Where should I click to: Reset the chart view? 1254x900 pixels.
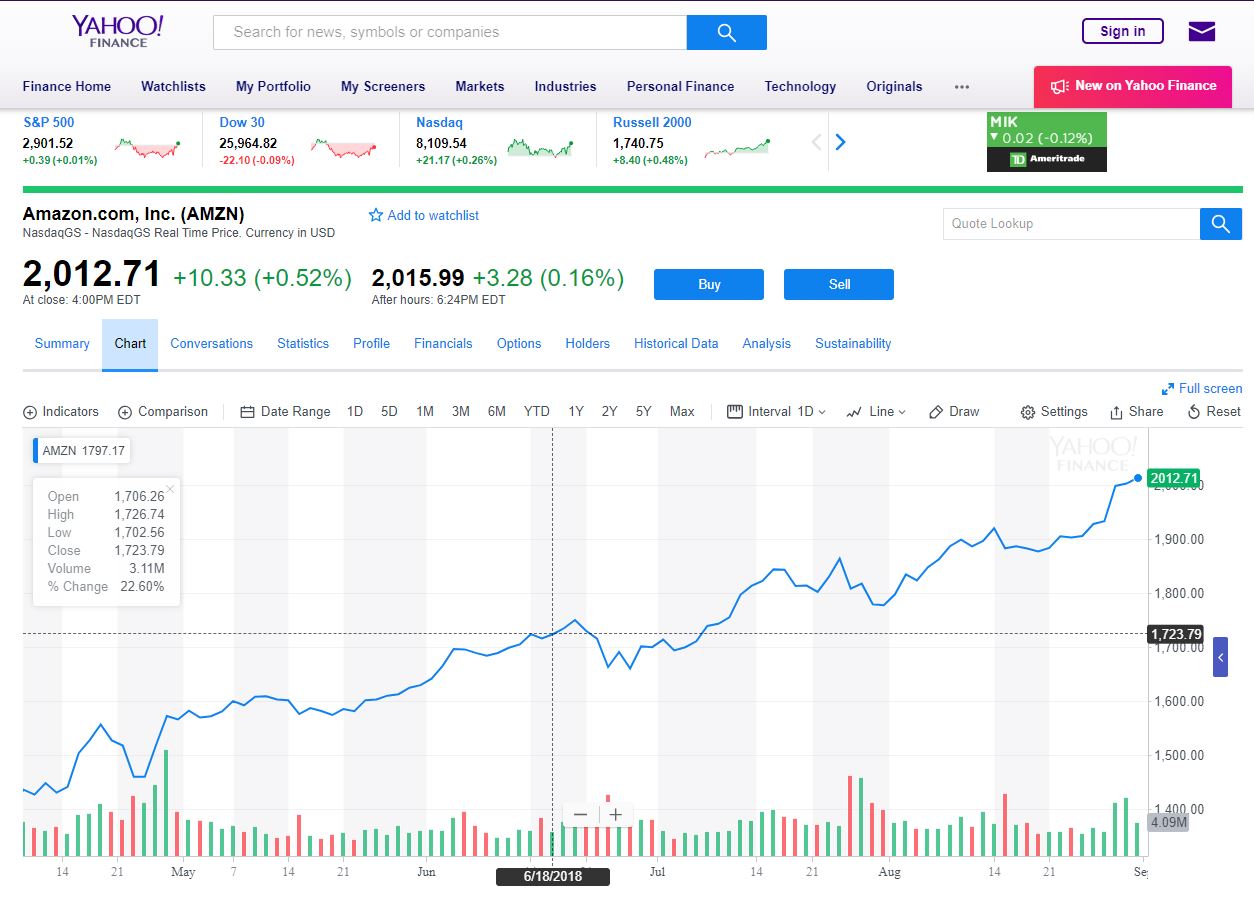click(x=1214, y=412)
